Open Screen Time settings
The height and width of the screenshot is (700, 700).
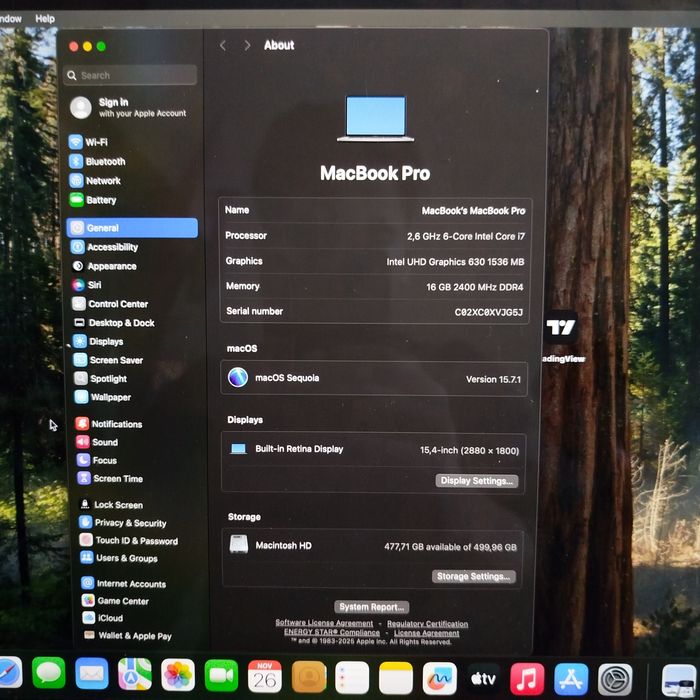click(110, 479)
